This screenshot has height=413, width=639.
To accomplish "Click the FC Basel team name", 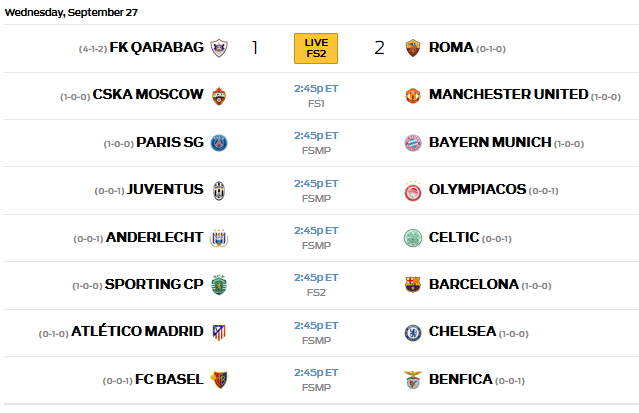I will [x=169, y=379].
